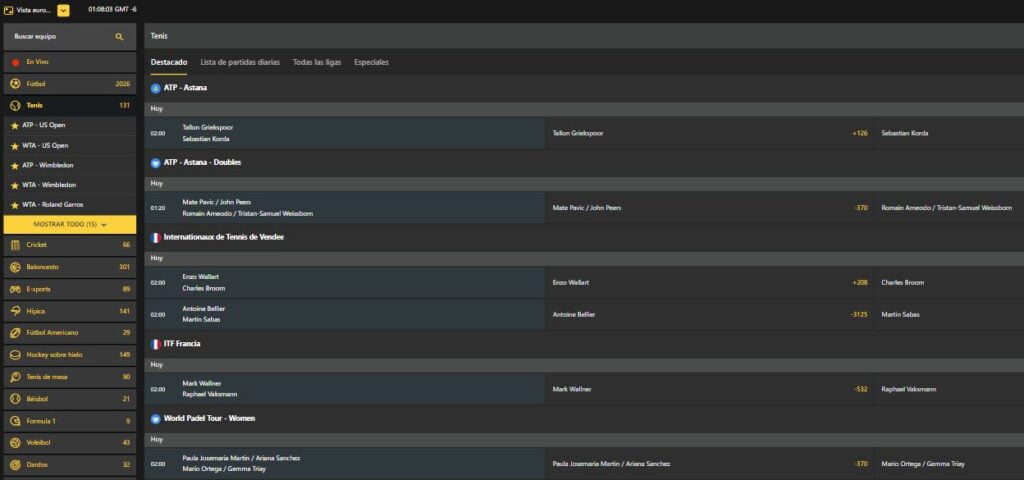
Task: Click the Baloncesto basketball icon
Action: point(15,267)
